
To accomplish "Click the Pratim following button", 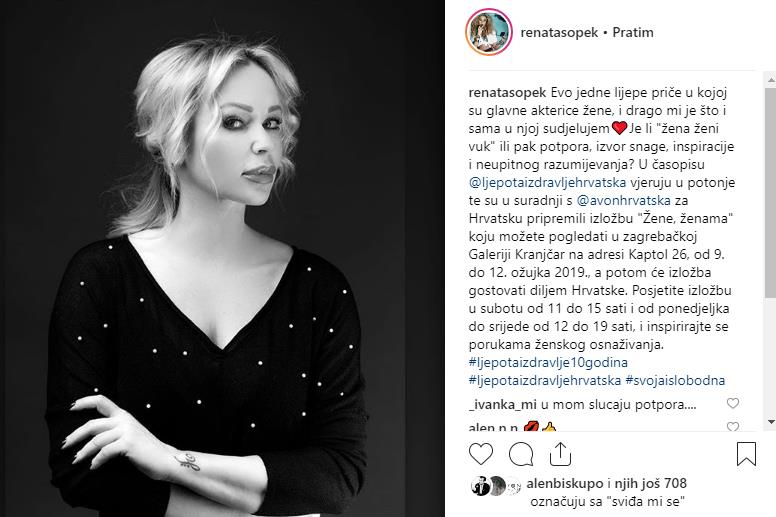I will 632,33.
